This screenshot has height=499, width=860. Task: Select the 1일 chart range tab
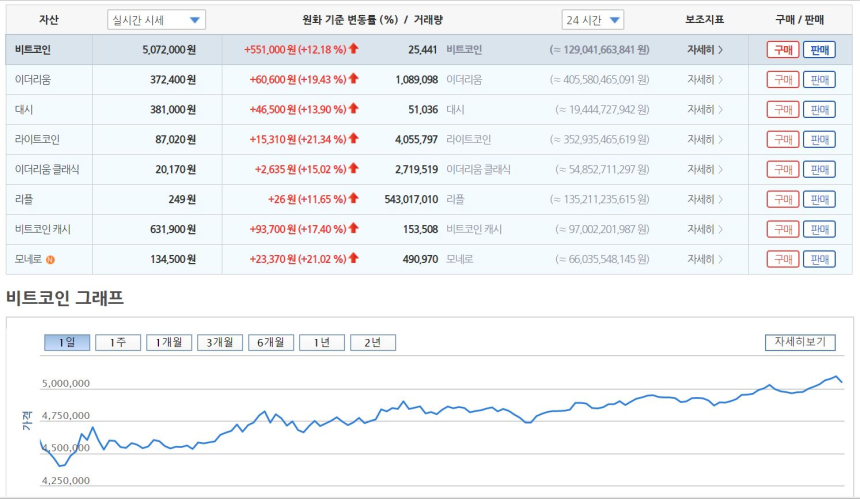tap(67, 343)
